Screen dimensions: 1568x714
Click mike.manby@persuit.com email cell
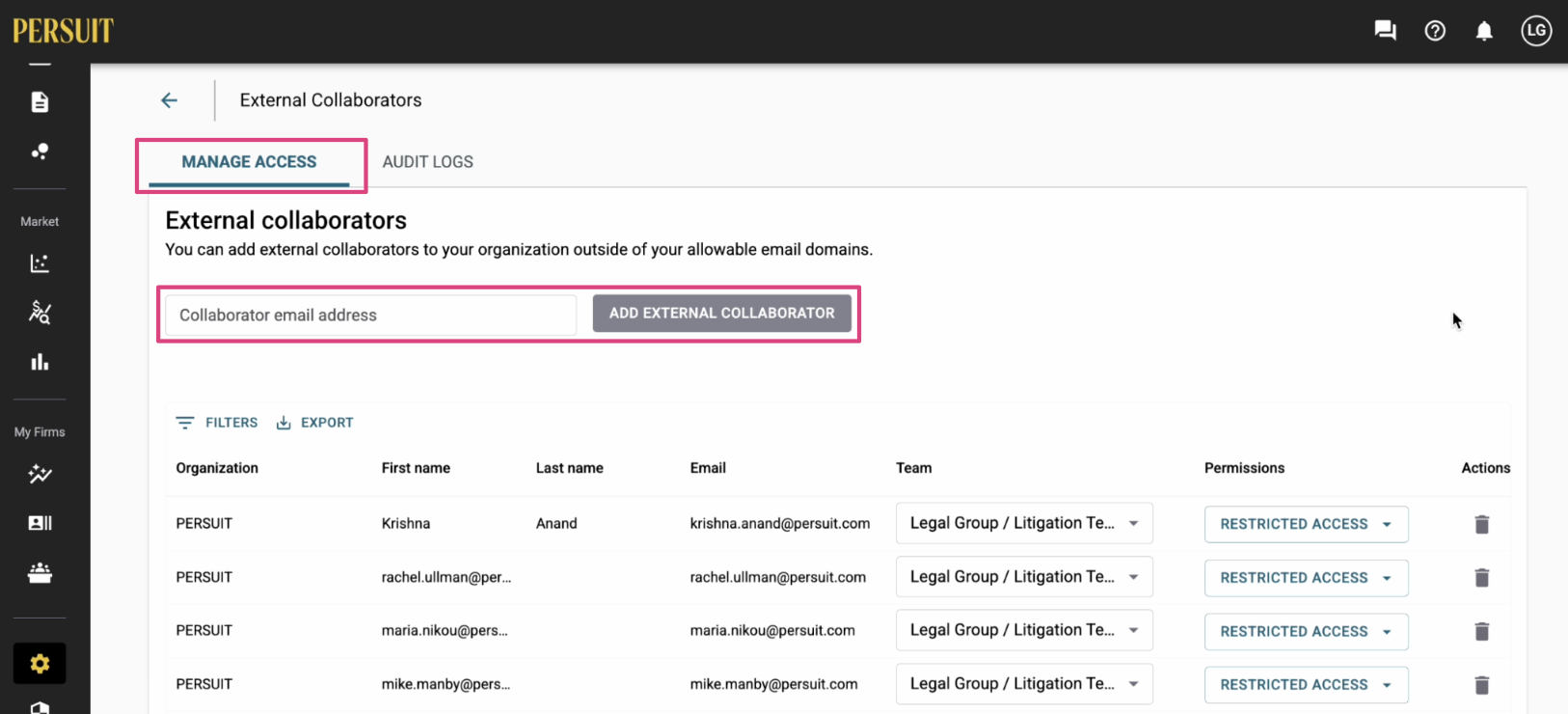(773, 684)
